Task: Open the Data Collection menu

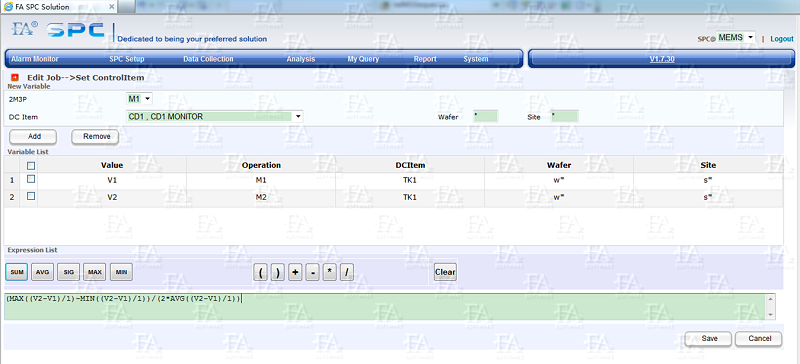Action: tap(208, 59)
